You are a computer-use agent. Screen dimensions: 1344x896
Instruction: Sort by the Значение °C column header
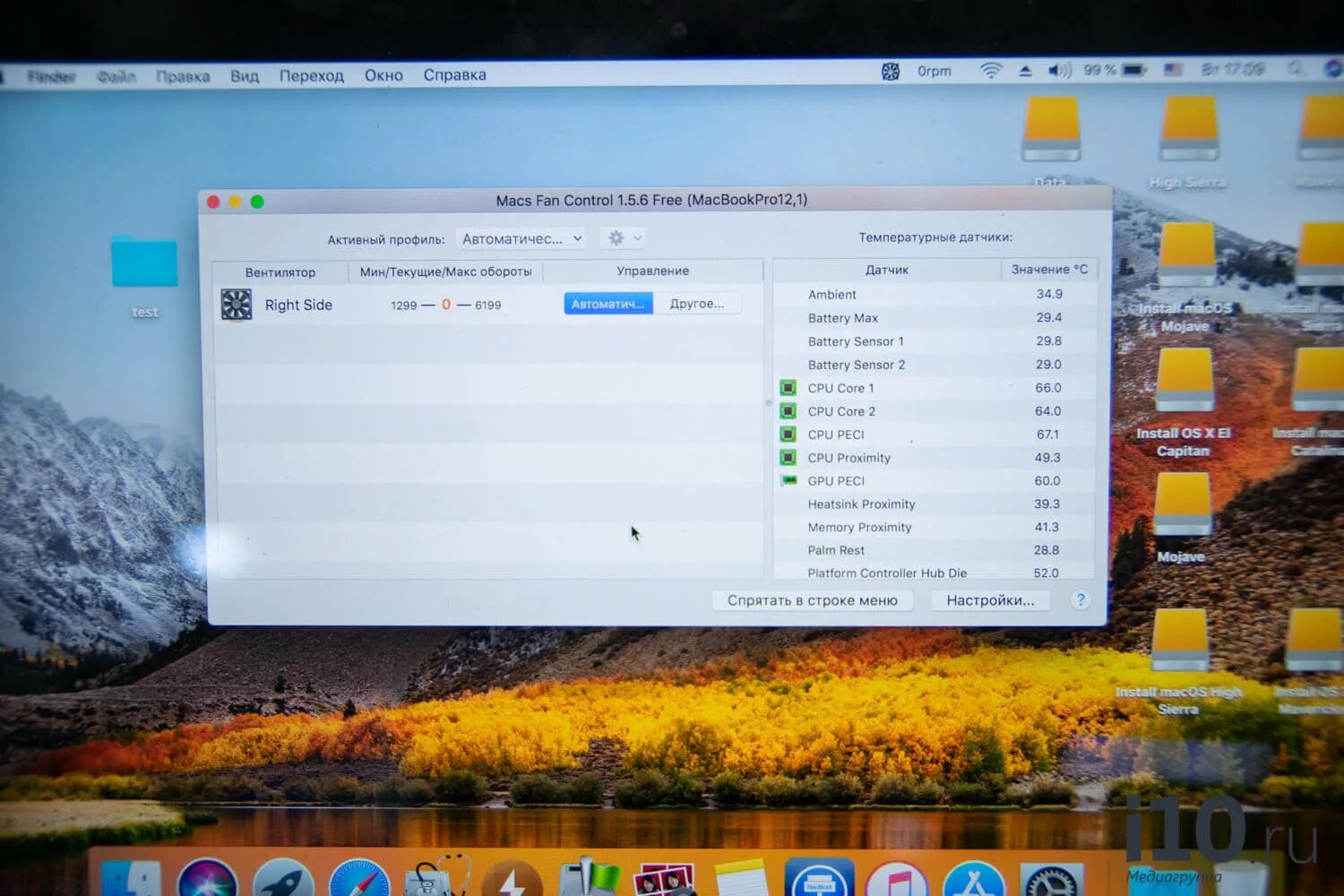pyautogui.click(x=1049, y=269)
